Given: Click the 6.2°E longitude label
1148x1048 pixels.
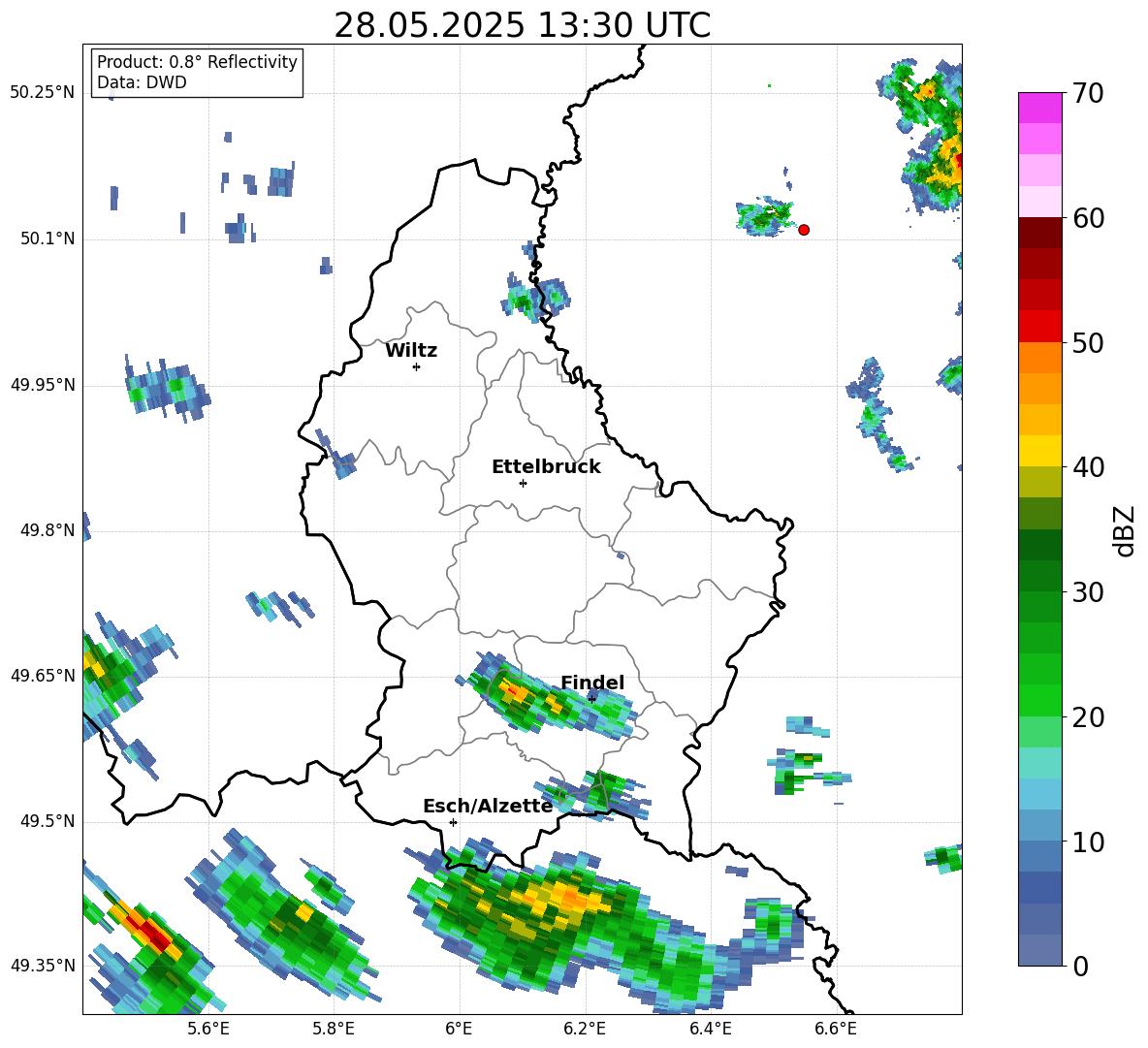Looking at the screenshot, I should pos(585,1029).
